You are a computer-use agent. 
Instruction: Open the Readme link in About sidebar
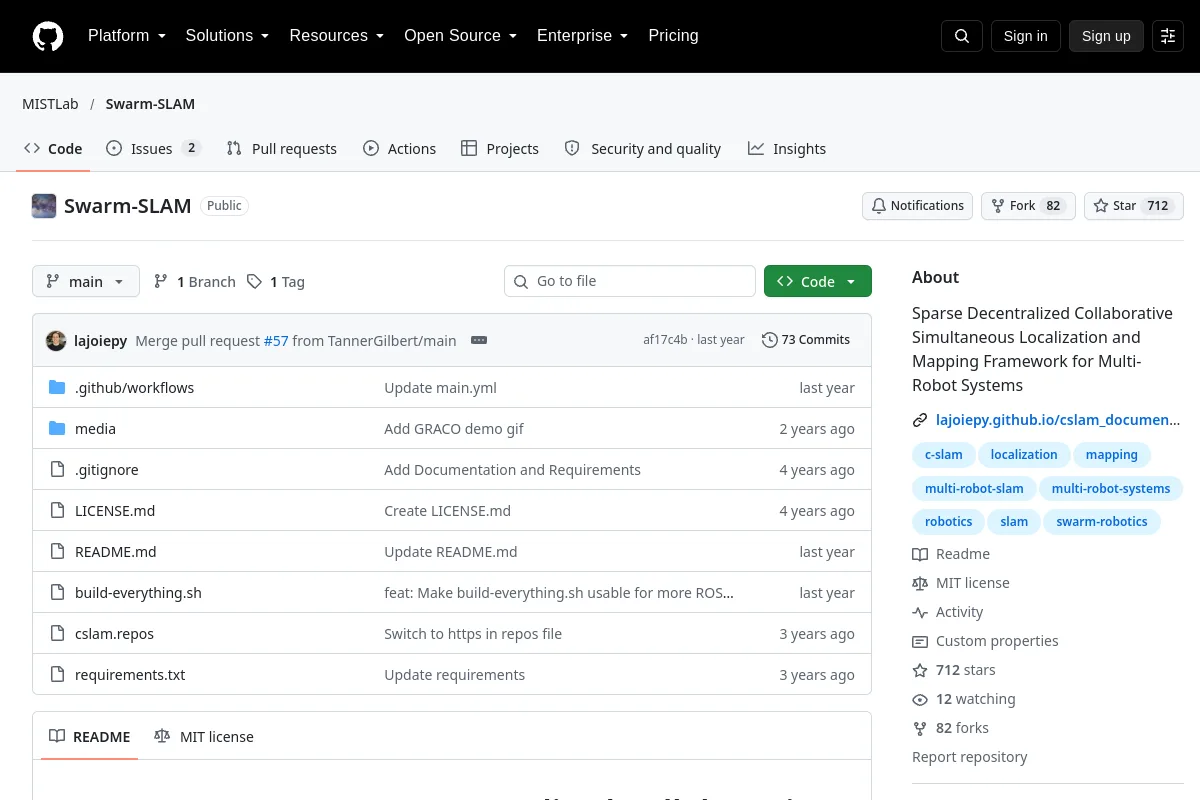[951, 554]
